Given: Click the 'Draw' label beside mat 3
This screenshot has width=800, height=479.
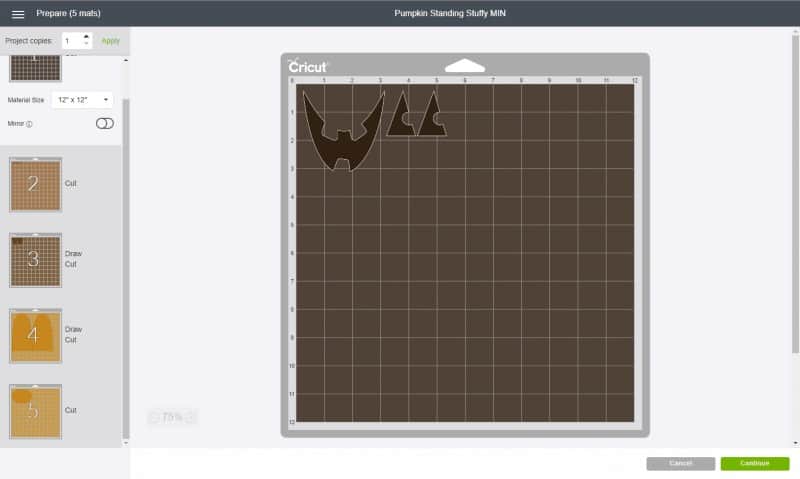Looking at the screenshot, I should (x=73, y=254).
